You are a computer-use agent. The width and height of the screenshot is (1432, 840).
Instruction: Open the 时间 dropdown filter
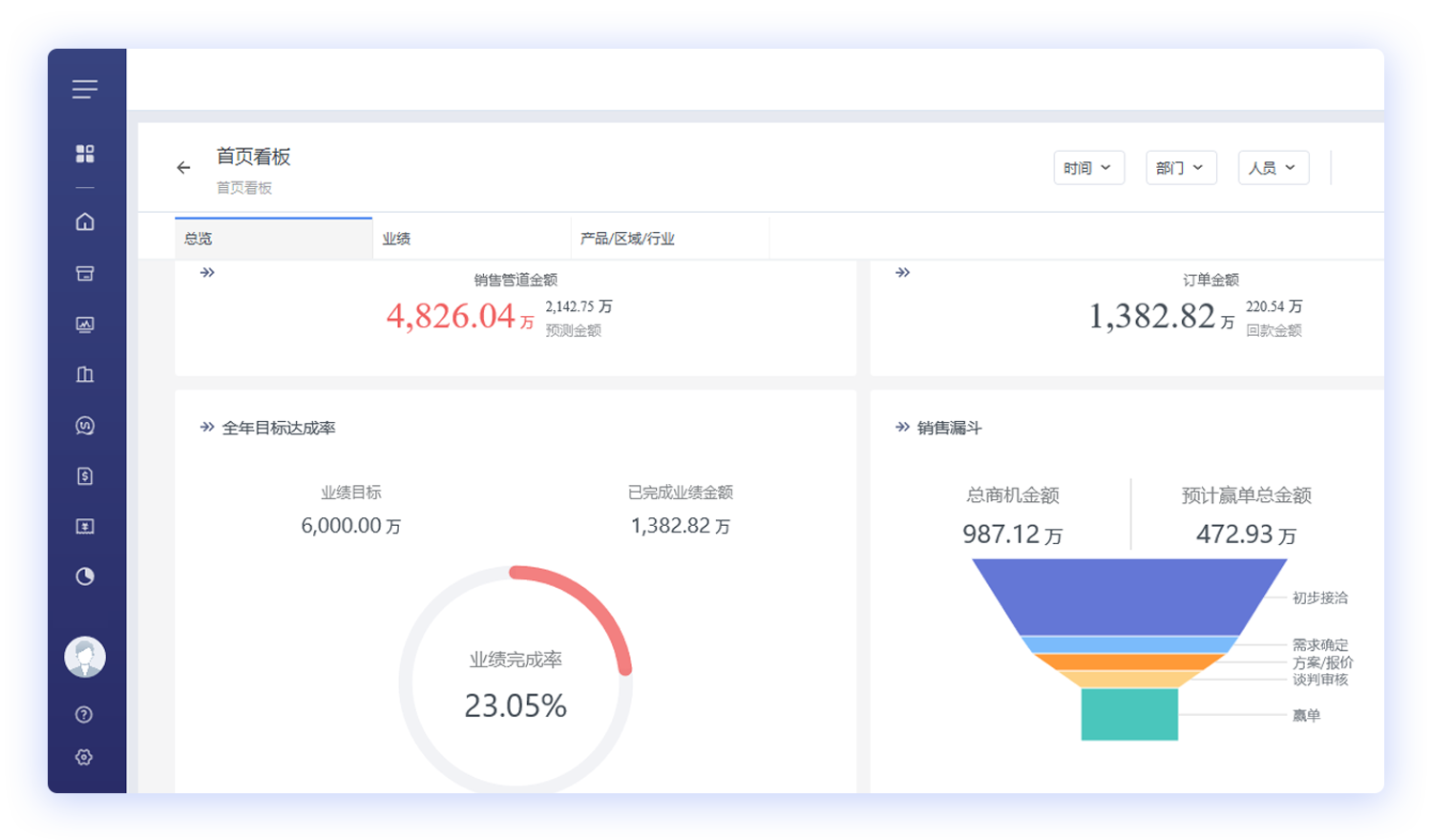point(1088,168)
